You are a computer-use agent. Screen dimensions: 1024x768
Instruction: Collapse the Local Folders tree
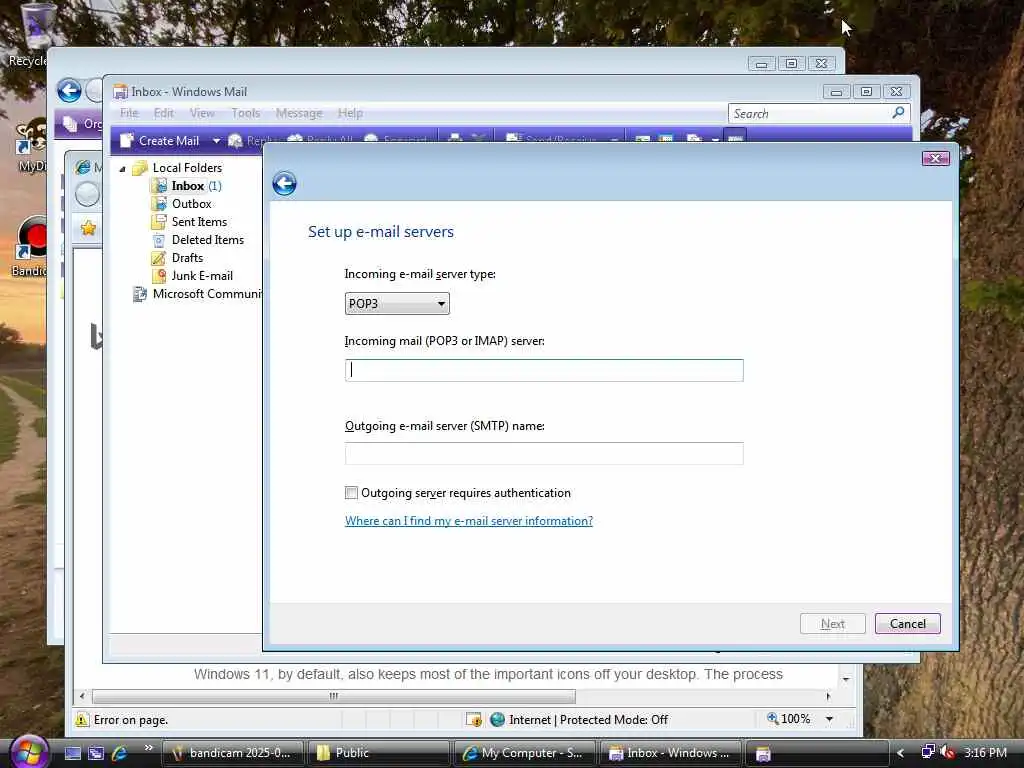coord(122,168)
